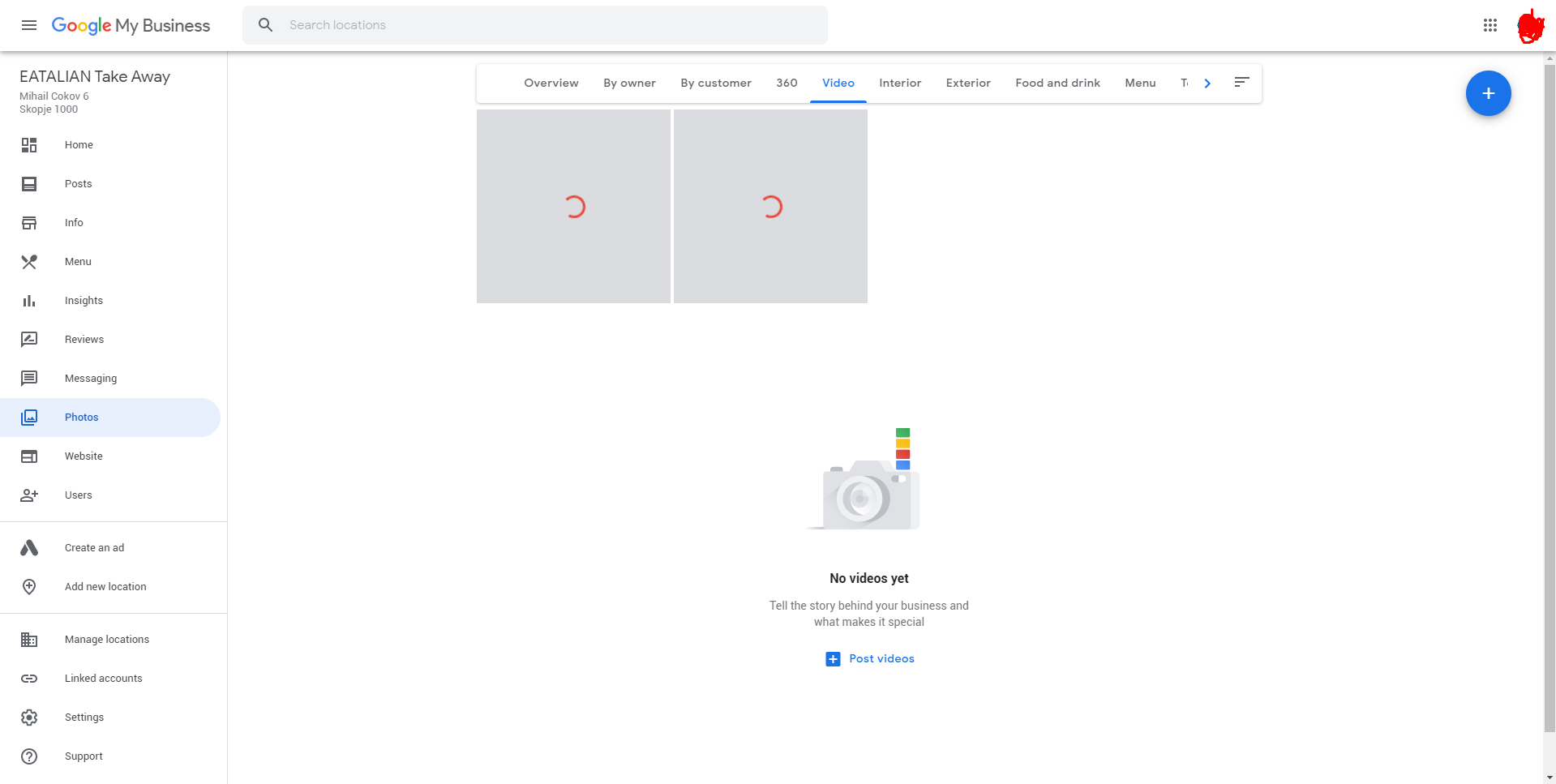This screenshot has height=784, width=1556.
Task: Open the account profile avatar
Action: tap(1530, 26)
